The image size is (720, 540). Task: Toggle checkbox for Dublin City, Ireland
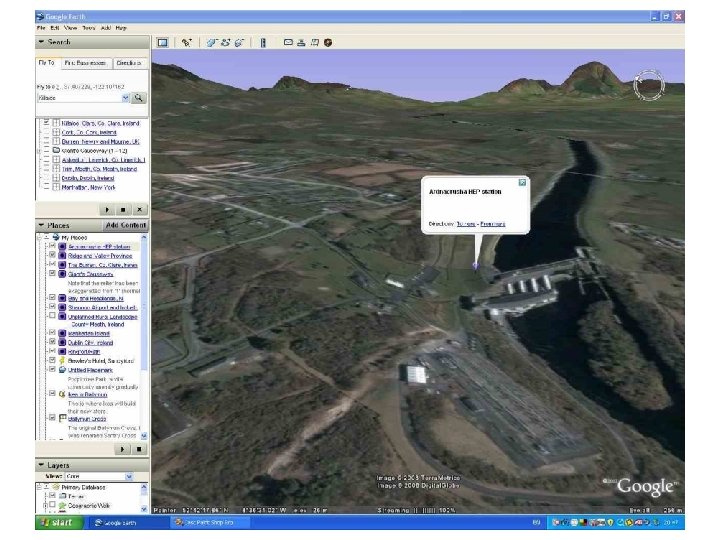(x=52, y=342)
